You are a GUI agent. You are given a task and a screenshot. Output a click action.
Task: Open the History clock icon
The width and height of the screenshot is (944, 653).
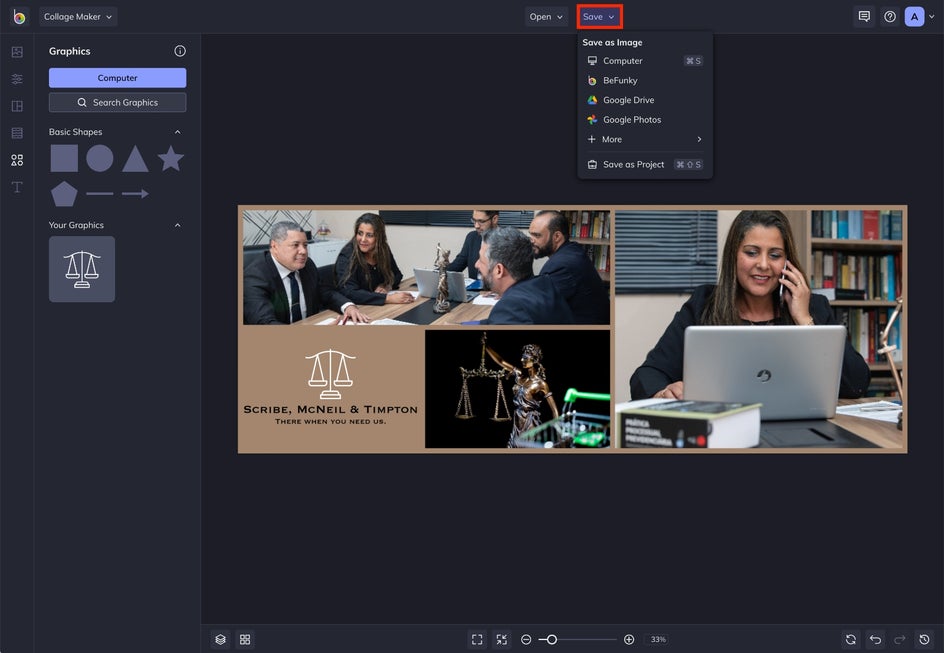pos(924,639)
